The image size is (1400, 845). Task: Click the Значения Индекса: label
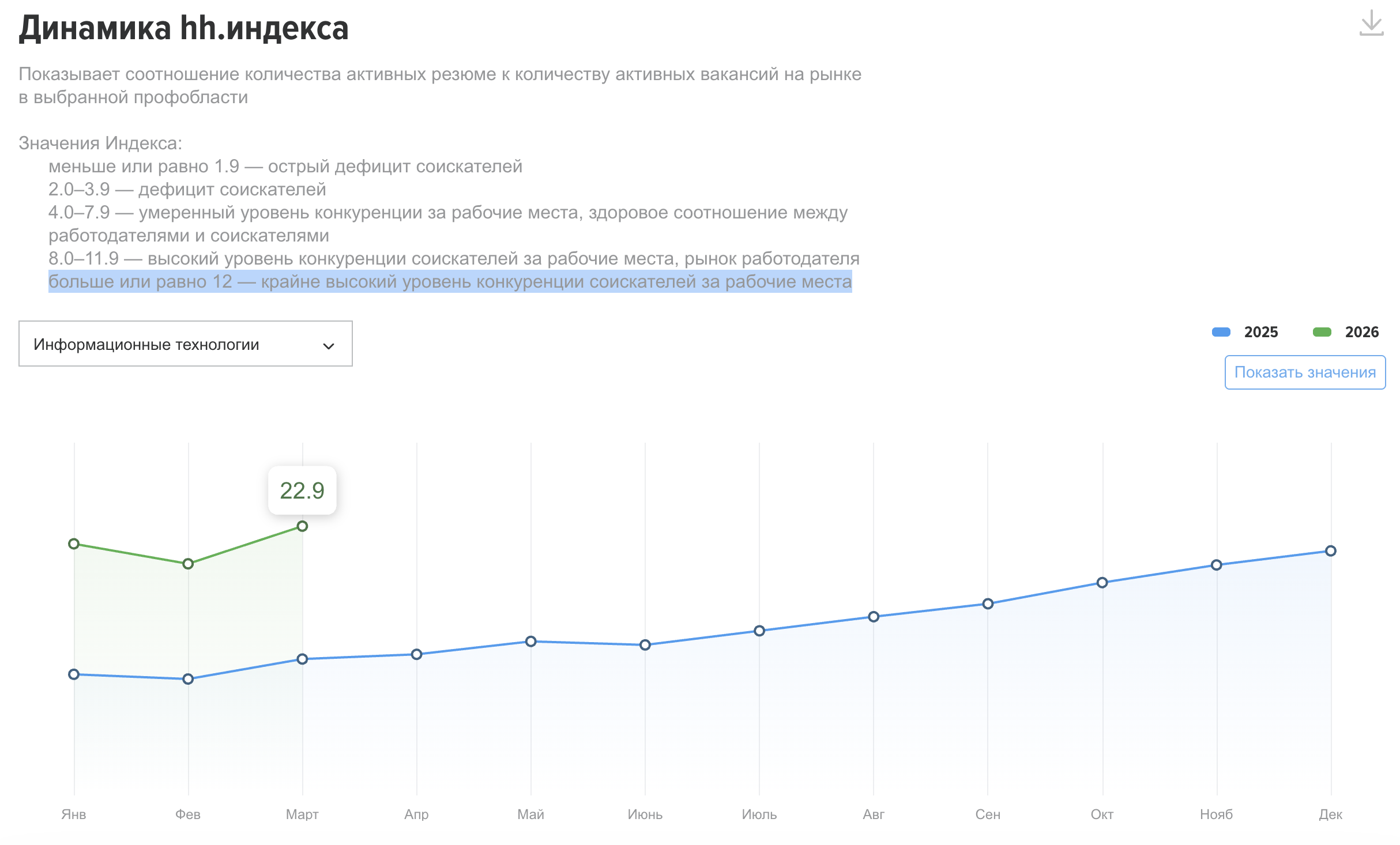[100, 143]
